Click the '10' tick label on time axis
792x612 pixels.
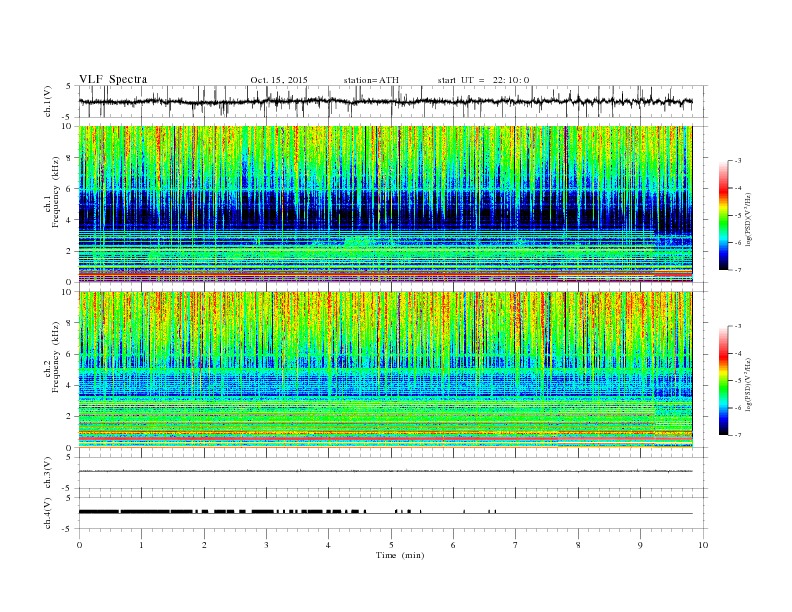coord(703,545)
